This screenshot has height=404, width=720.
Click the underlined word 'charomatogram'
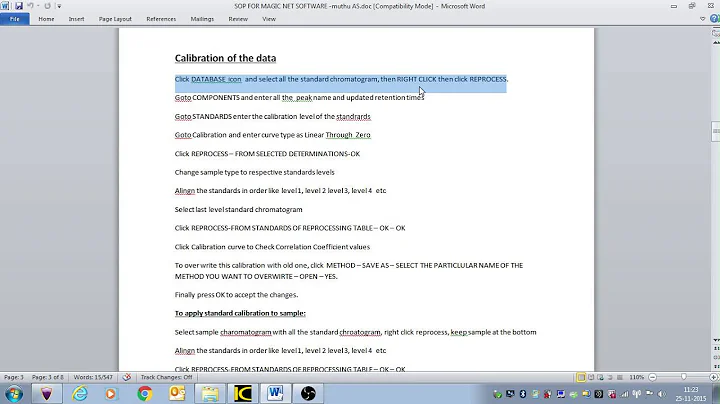pos(246,332)
